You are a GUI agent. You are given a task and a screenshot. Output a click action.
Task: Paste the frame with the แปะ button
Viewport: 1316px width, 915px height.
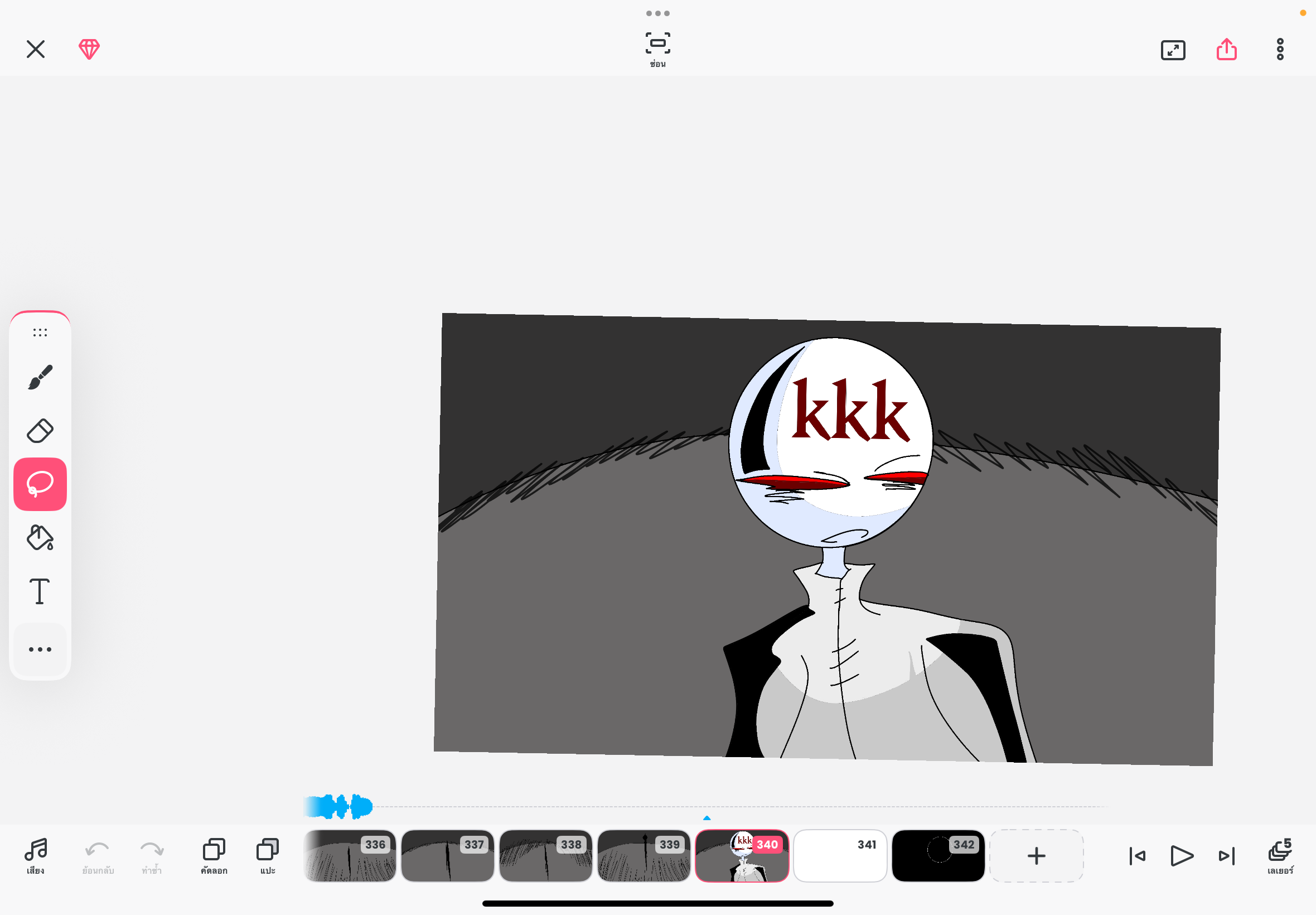pos(268,856)
